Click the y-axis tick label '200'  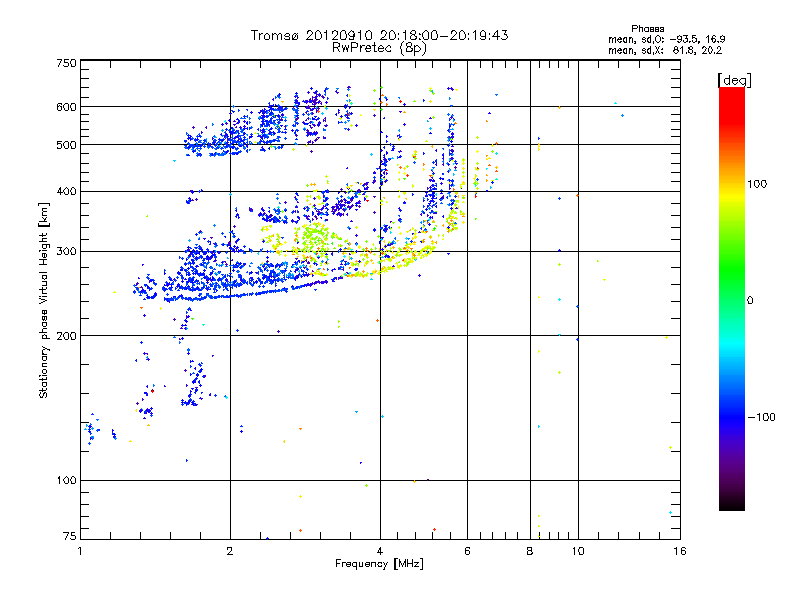point(66,336)
